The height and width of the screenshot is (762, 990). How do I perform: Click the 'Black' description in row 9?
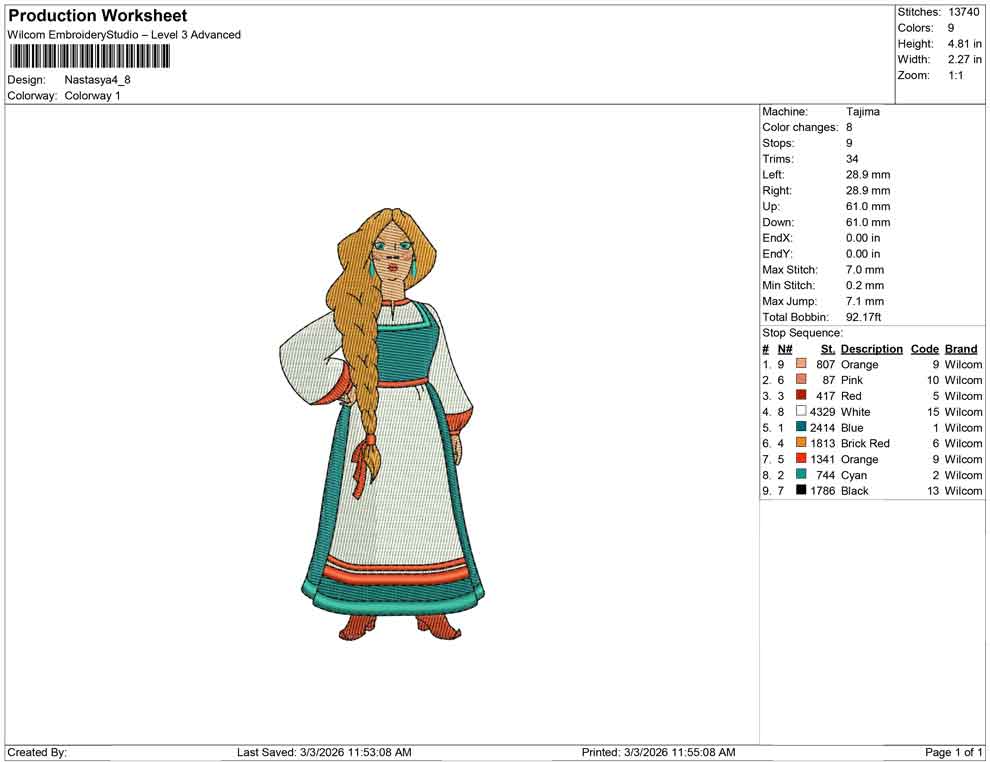pyautogui.click(x=854, y=491)
